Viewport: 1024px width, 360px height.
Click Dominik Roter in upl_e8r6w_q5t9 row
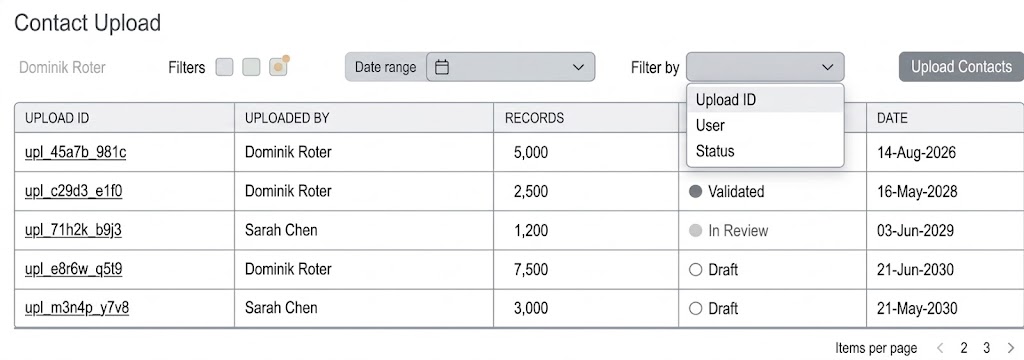click(288, 269)
